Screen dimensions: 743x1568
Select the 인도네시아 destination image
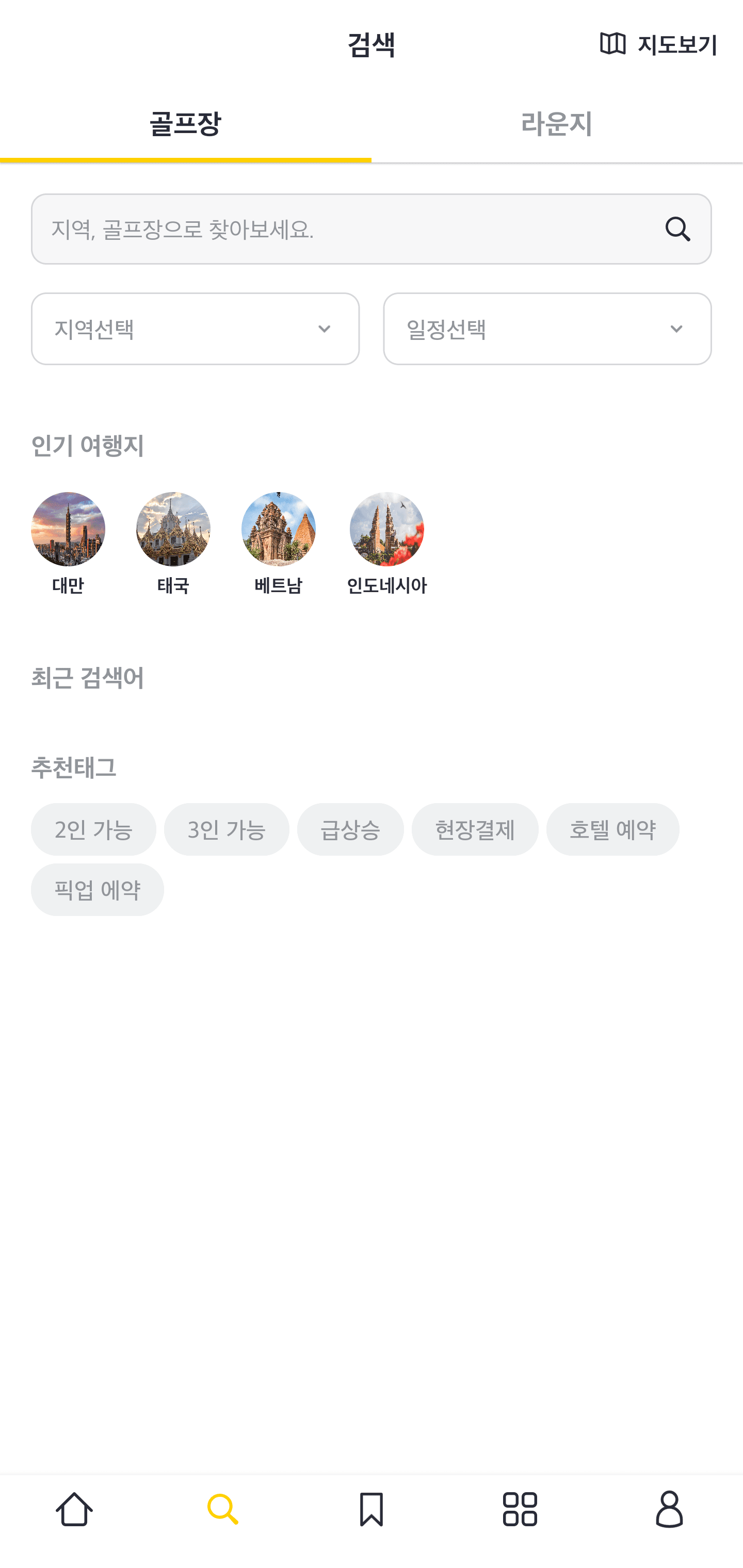pyautogui.click(x=387, y=529)
